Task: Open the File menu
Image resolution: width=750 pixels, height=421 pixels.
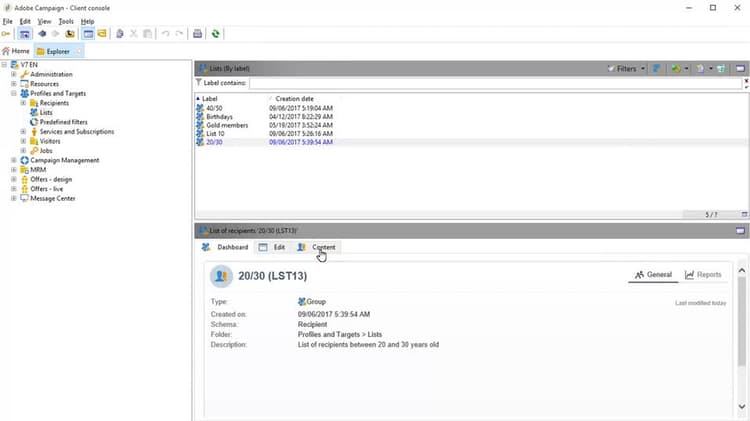Action: tap(8, 22)
